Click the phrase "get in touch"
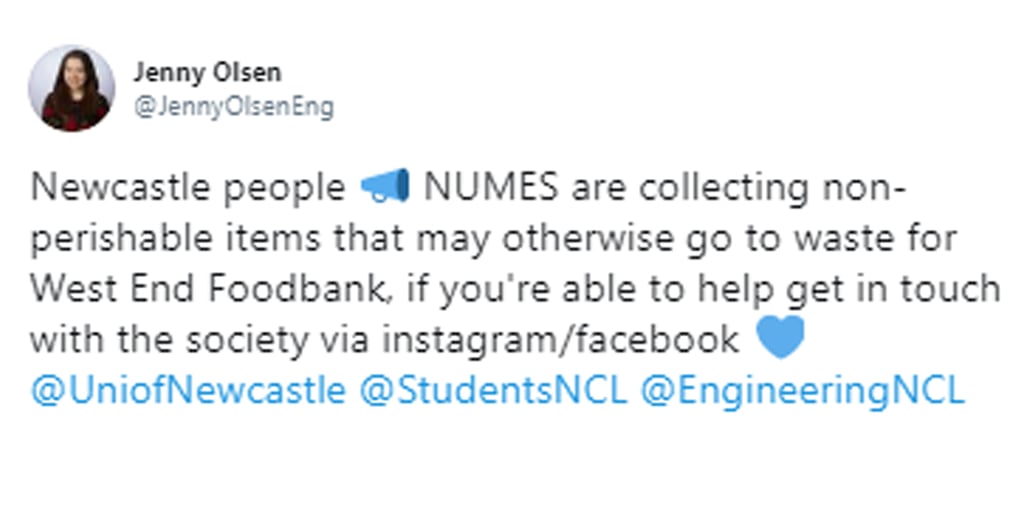 [x=886, y=289]
